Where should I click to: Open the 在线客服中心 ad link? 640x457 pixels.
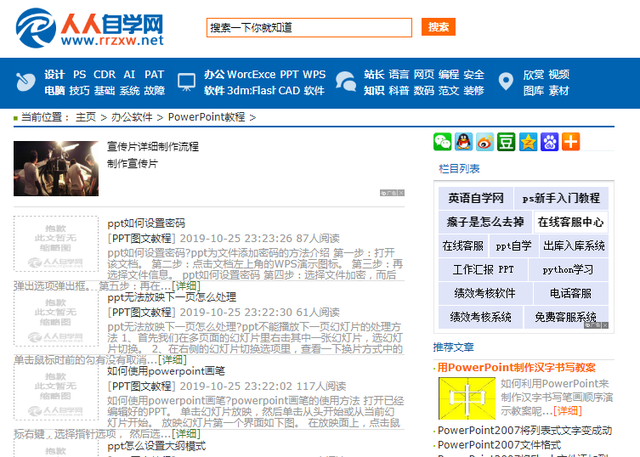571,222
